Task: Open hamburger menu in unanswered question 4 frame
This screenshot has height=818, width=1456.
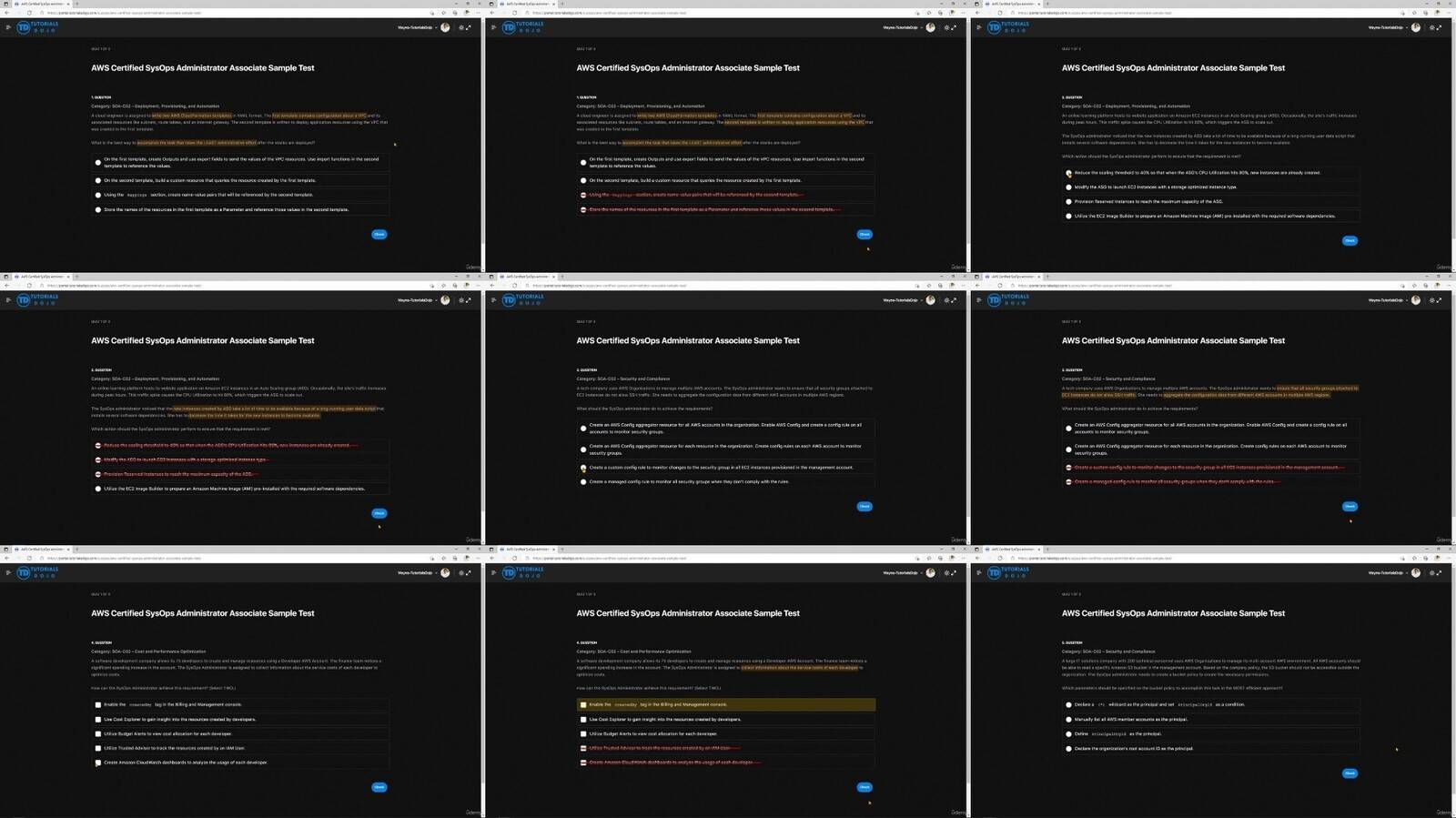Action: point(8,573)
